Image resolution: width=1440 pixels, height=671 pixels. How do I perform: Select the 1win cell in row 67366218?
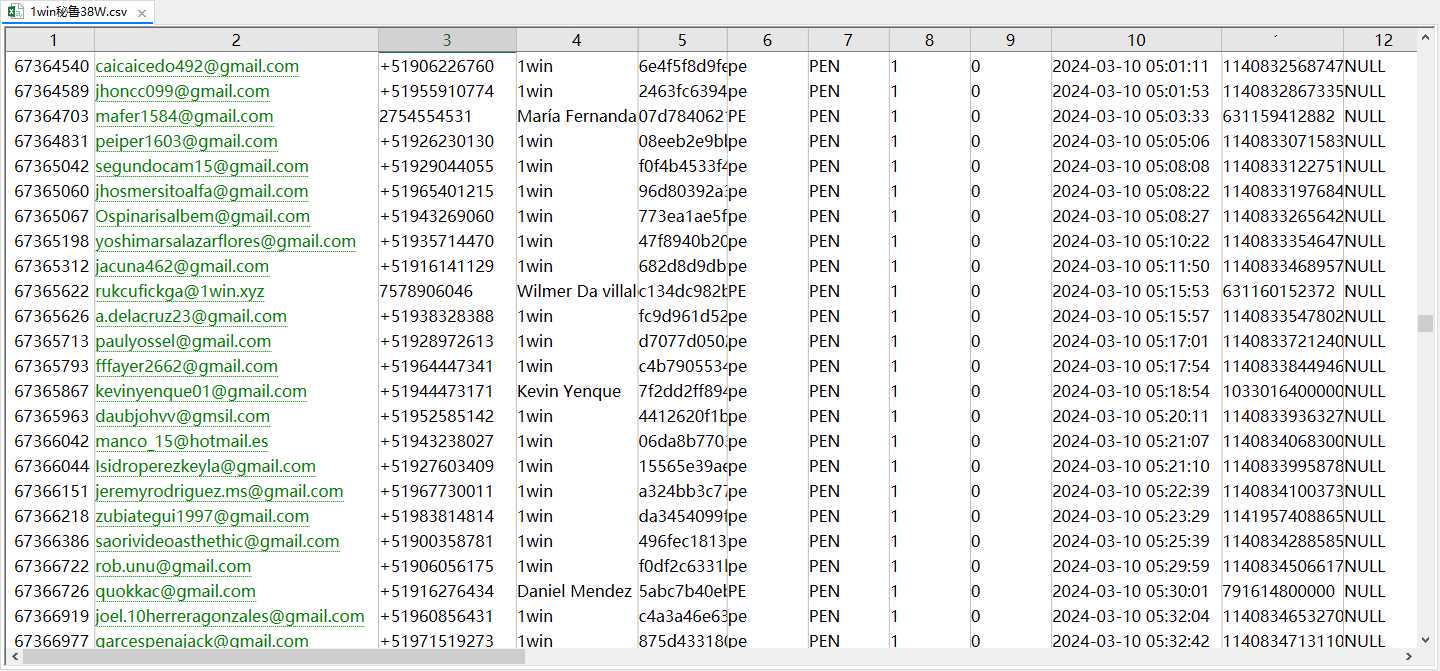coord(577,516)
